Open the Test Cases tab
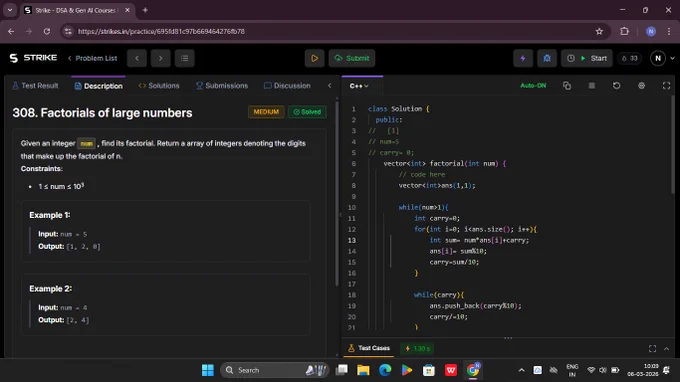This screenshot has height=382, width=680. click(369, 348)
